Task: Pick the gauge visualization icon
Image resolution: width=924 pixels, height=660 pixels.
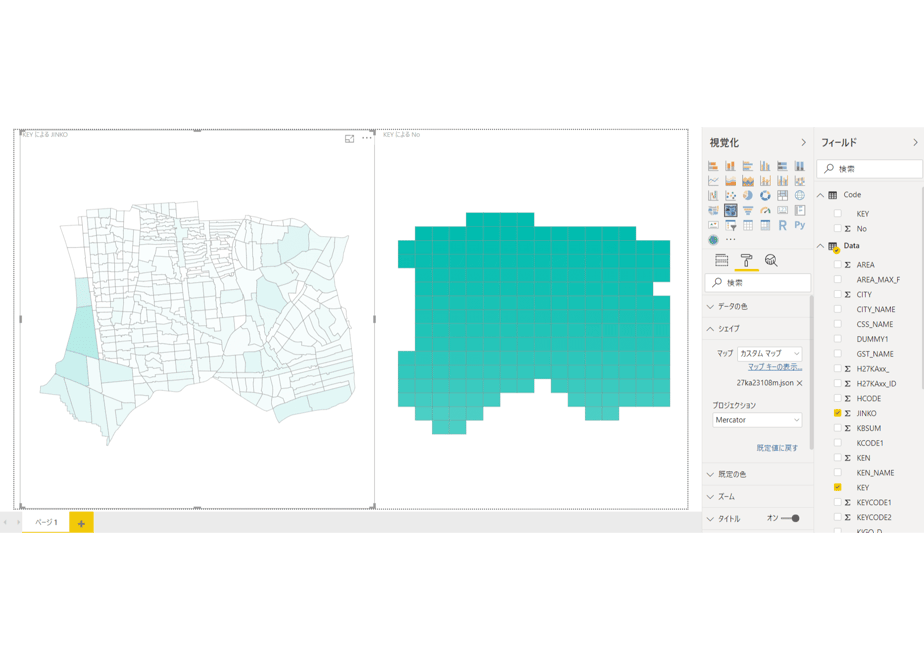Action: pos(765,210)
